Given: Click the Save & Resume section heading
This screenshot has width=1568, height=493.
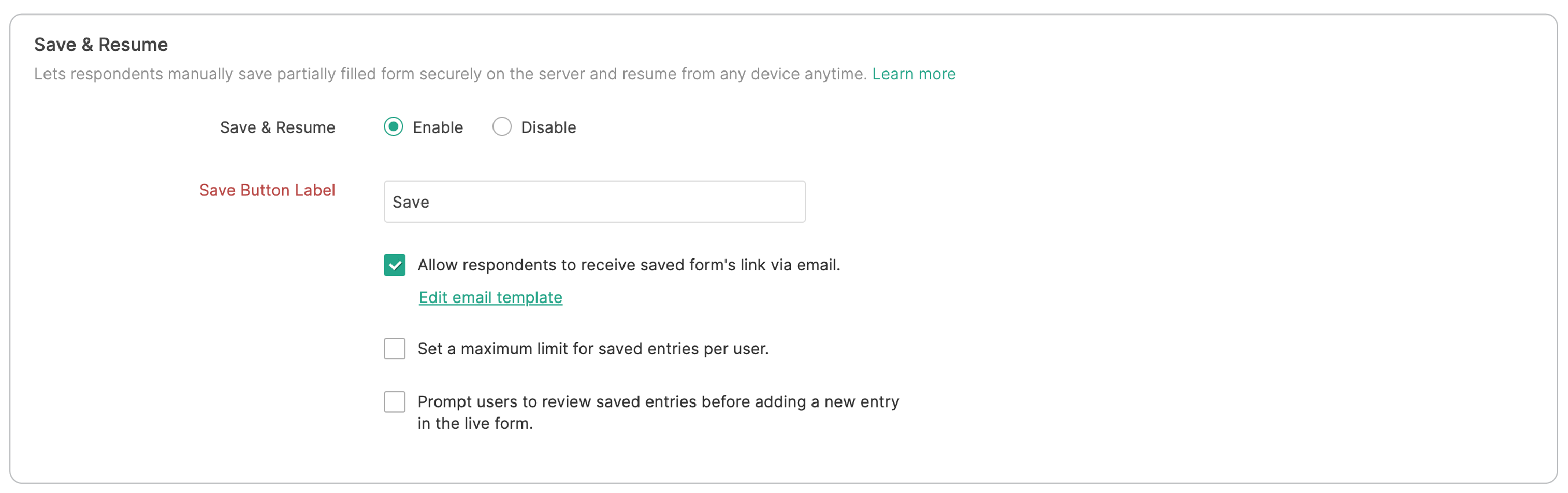Looking at the screenshot, I should point(101,44).
